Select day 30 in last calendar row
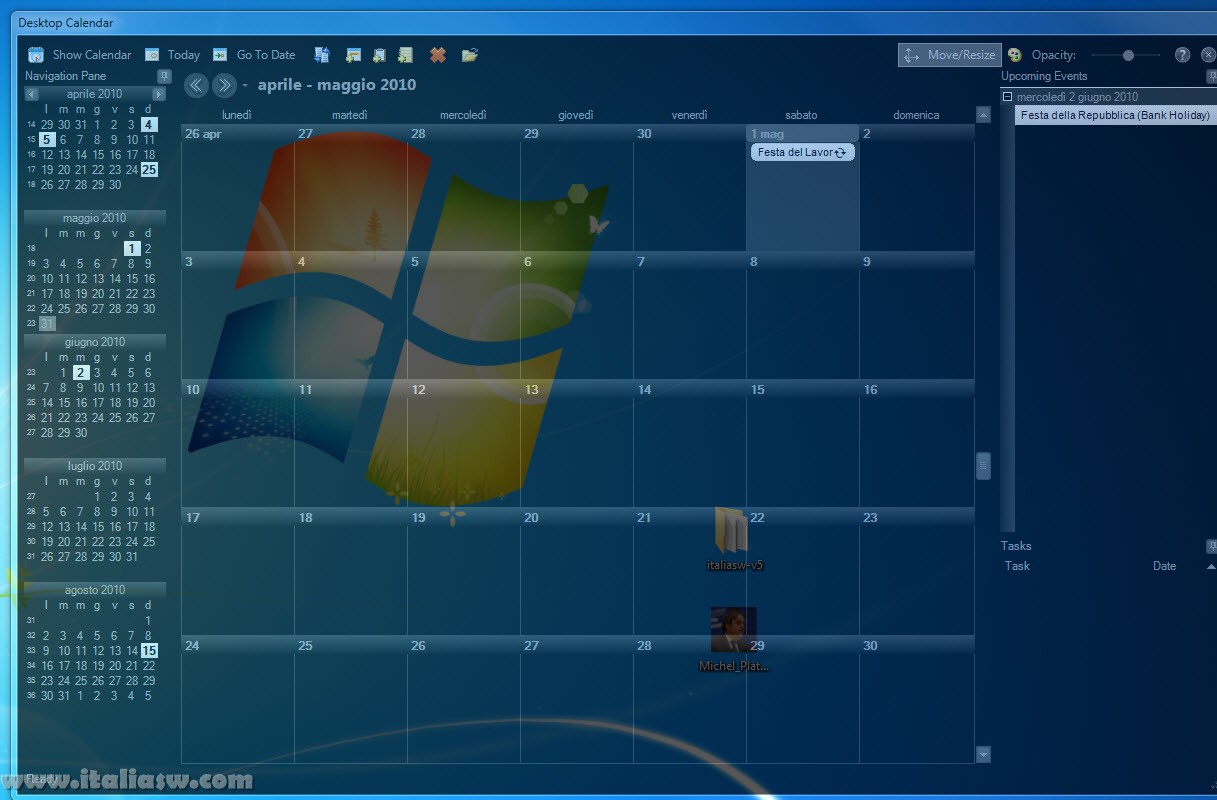 tap(916, 698)
